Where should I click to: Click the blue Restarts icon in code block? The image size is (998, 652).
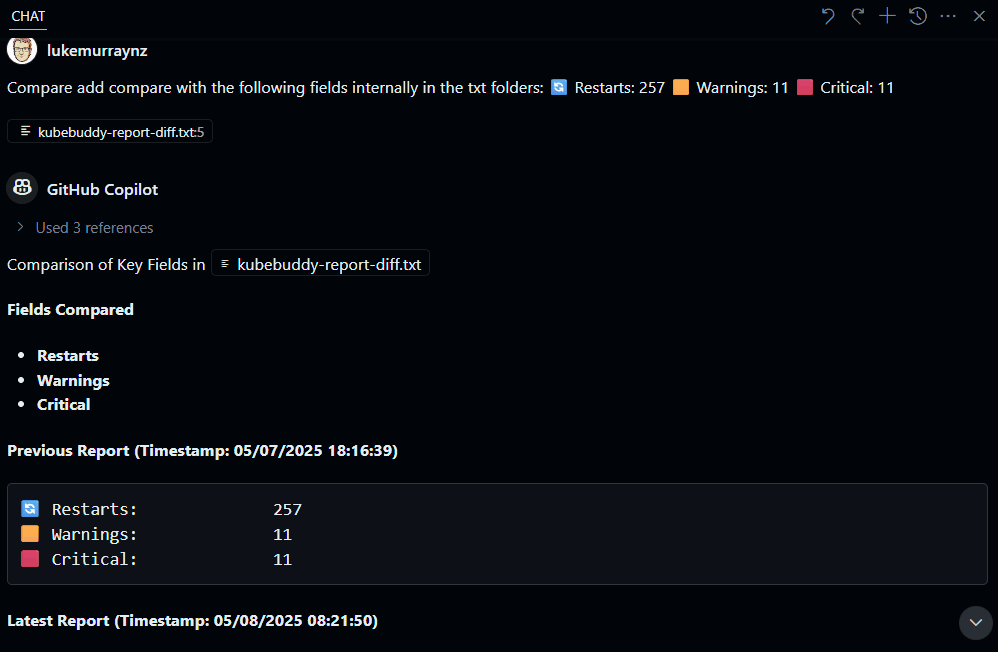click(30, 508)
